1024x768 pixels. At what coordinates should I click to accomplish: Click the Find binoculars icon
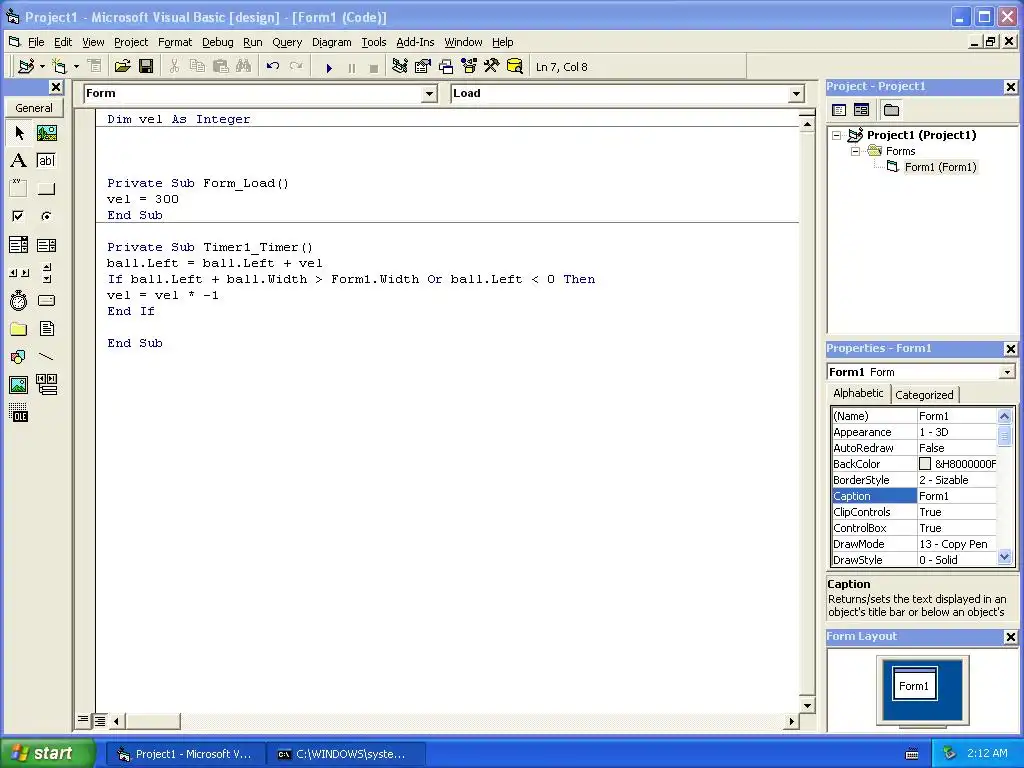click(244, 67)
